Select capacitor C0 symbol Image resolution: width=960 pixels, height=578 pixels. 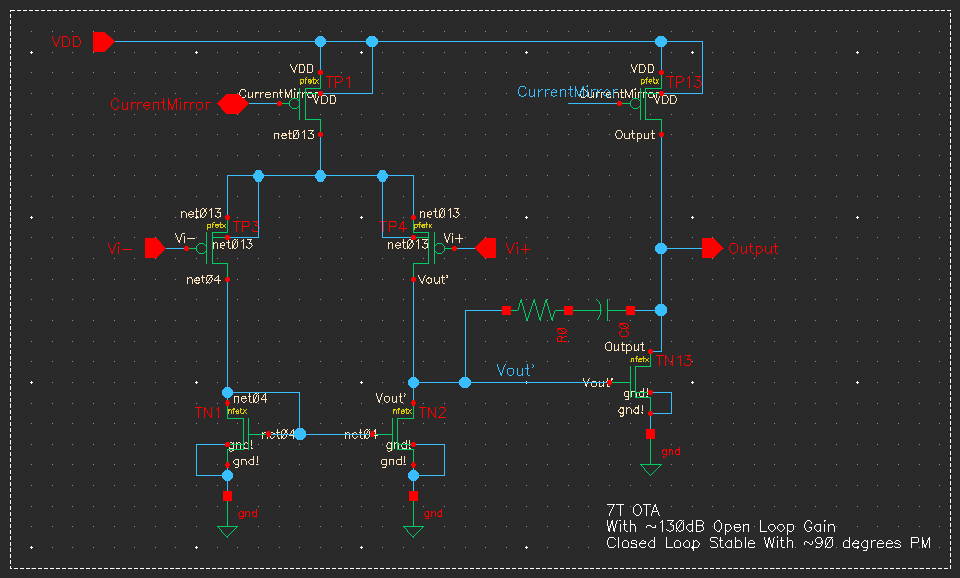(x=605, y=310)
